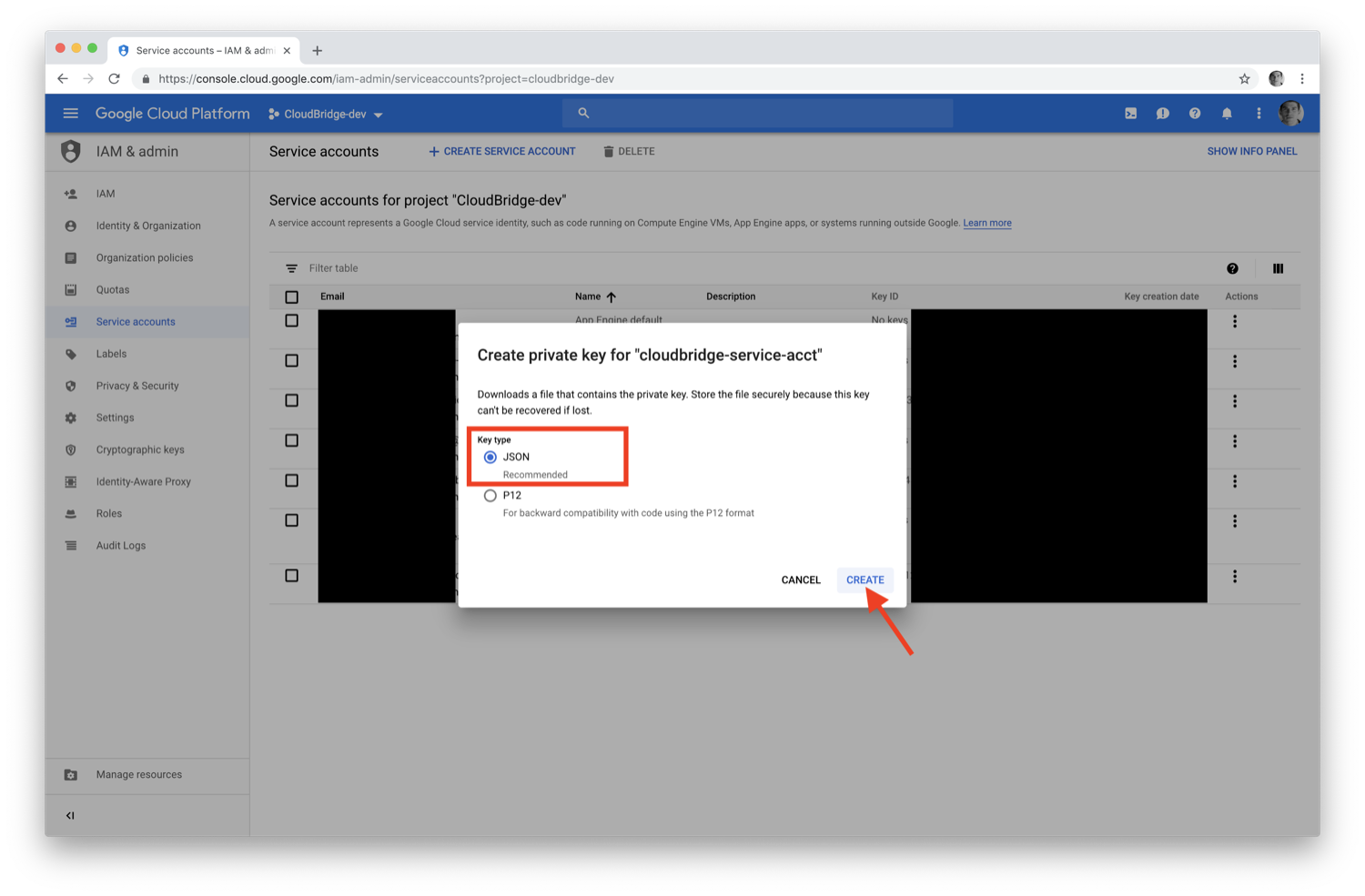Click Google Cloud Platform logo text
1365x896 pixels.
coord(172,114)
